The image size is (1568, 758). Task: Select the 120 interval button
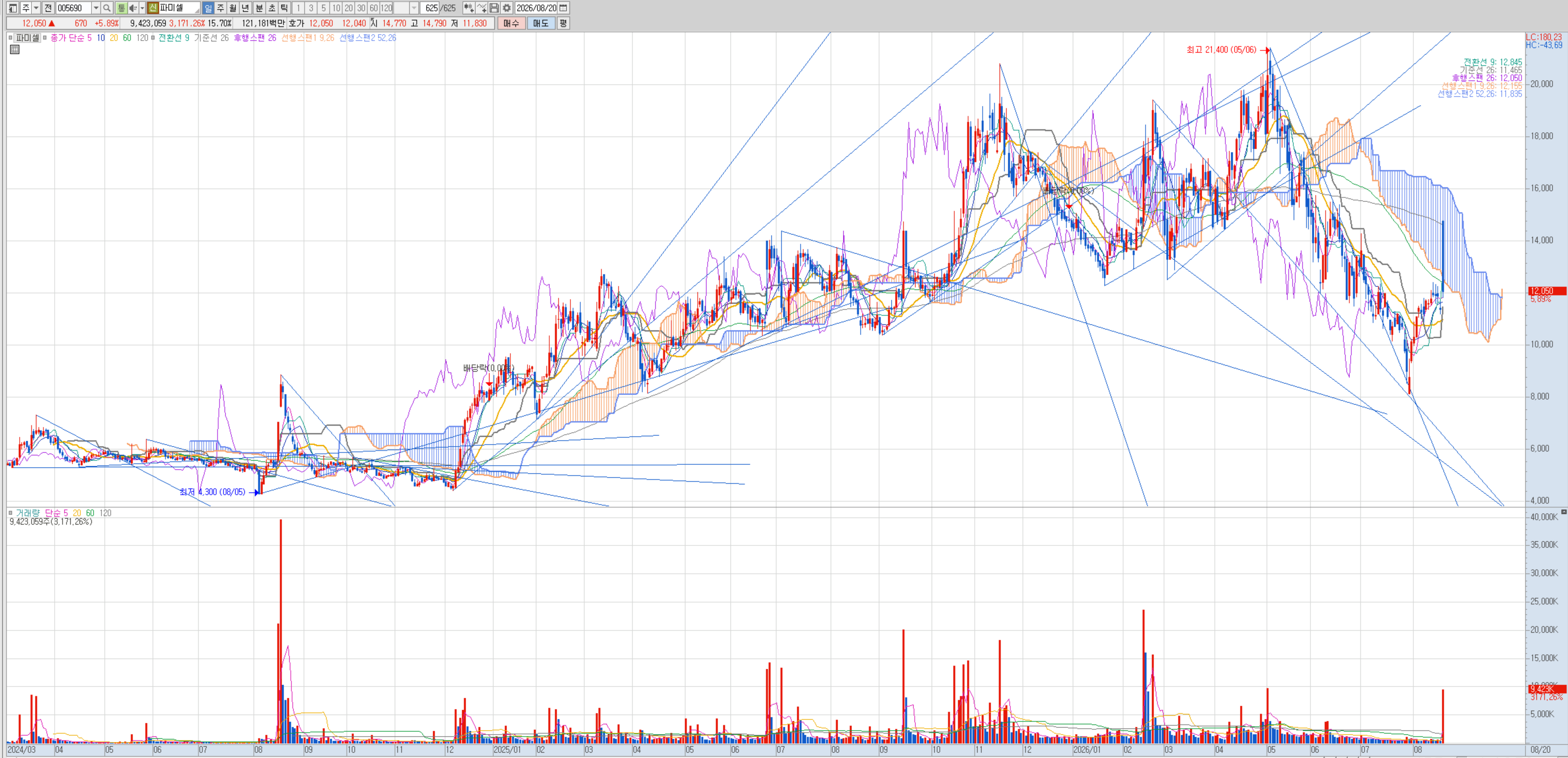pos(387,8)
